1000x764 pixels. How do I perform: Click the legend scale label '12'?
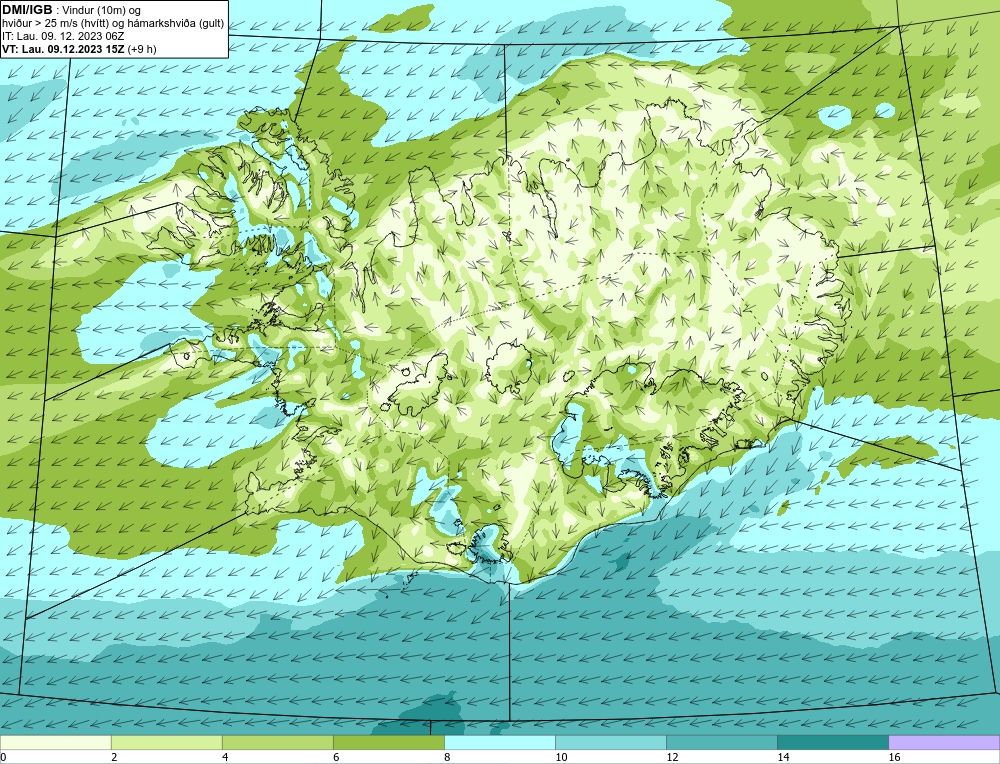click(x=672, y=757)
